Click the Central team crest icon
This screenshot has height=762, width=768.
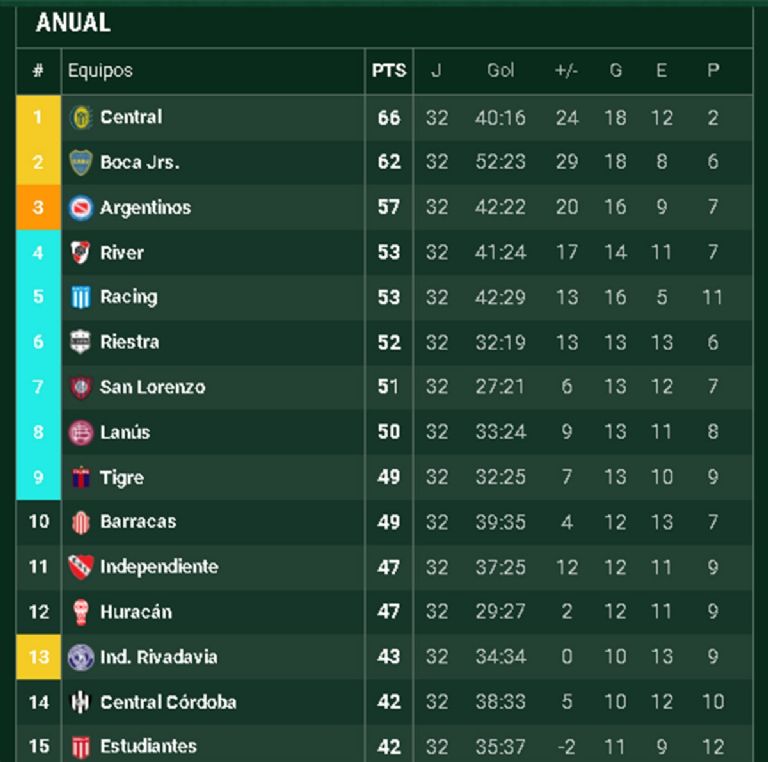tap(80, 117)
